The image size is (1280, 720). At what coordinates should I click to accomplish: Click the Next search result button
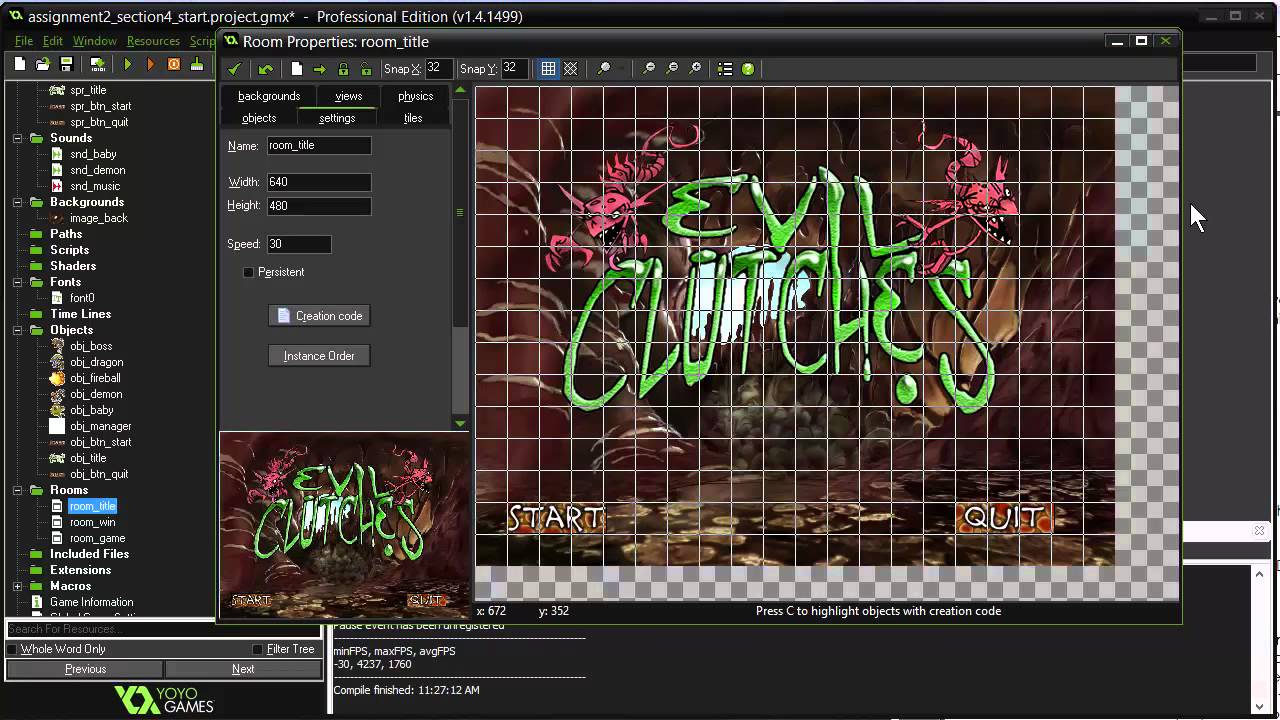click(243, 669)
